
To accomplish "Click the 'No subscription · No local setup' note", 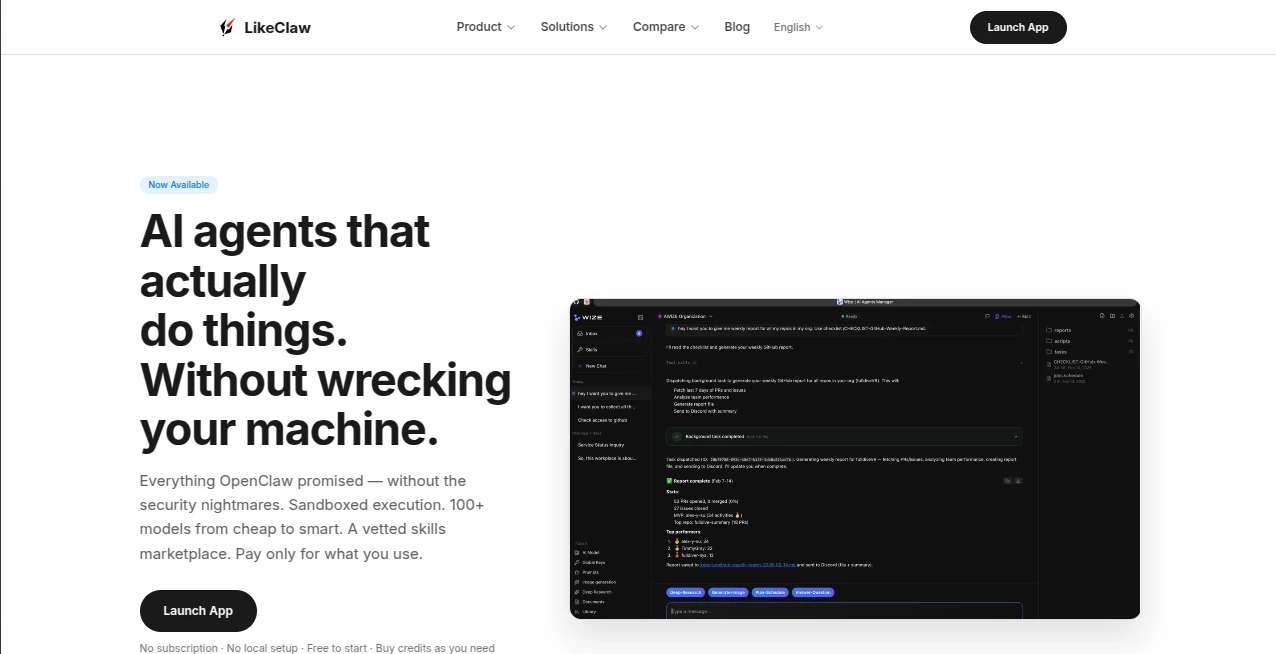I will (317, 648).
